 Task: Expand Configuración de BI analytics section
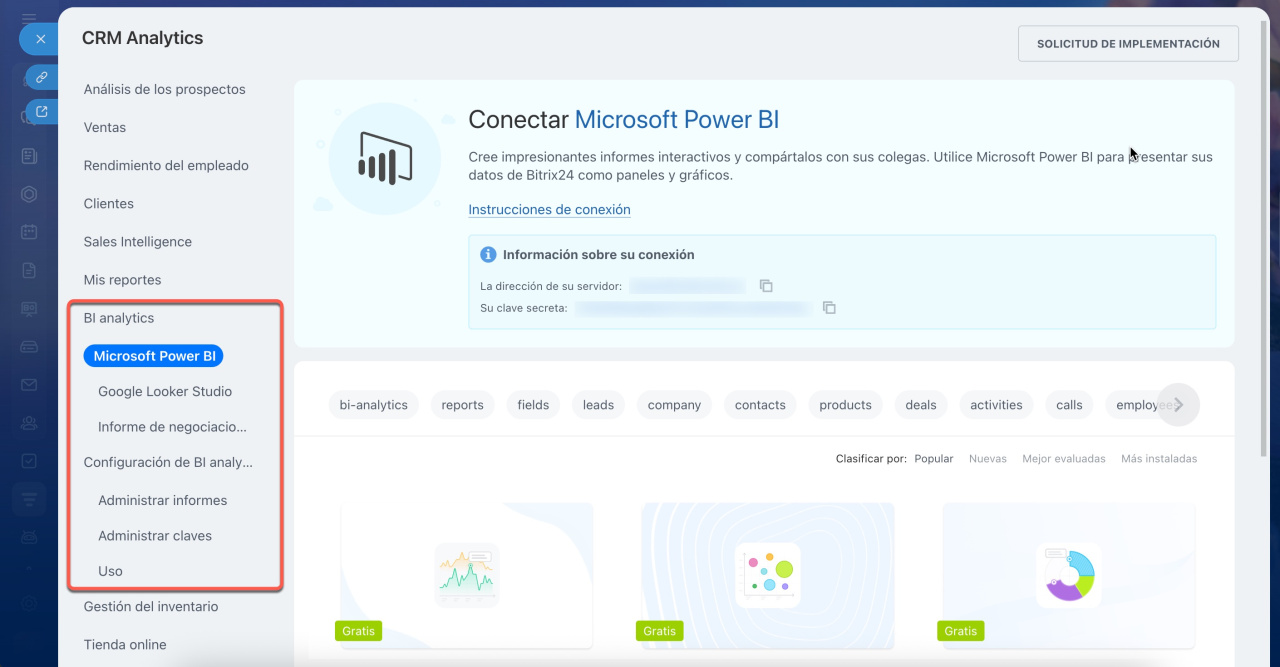(168, 463)
